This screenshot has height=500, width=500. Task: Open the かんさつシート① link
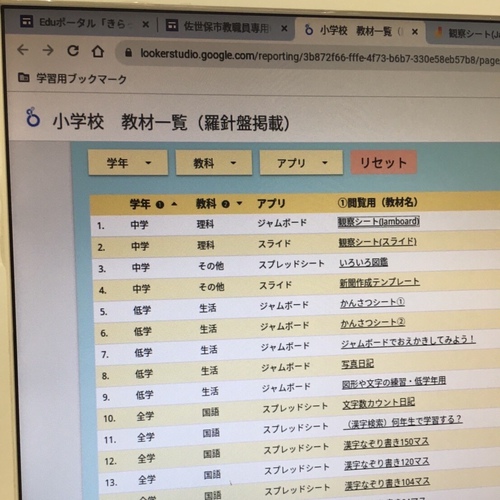[x=373, y=303]
